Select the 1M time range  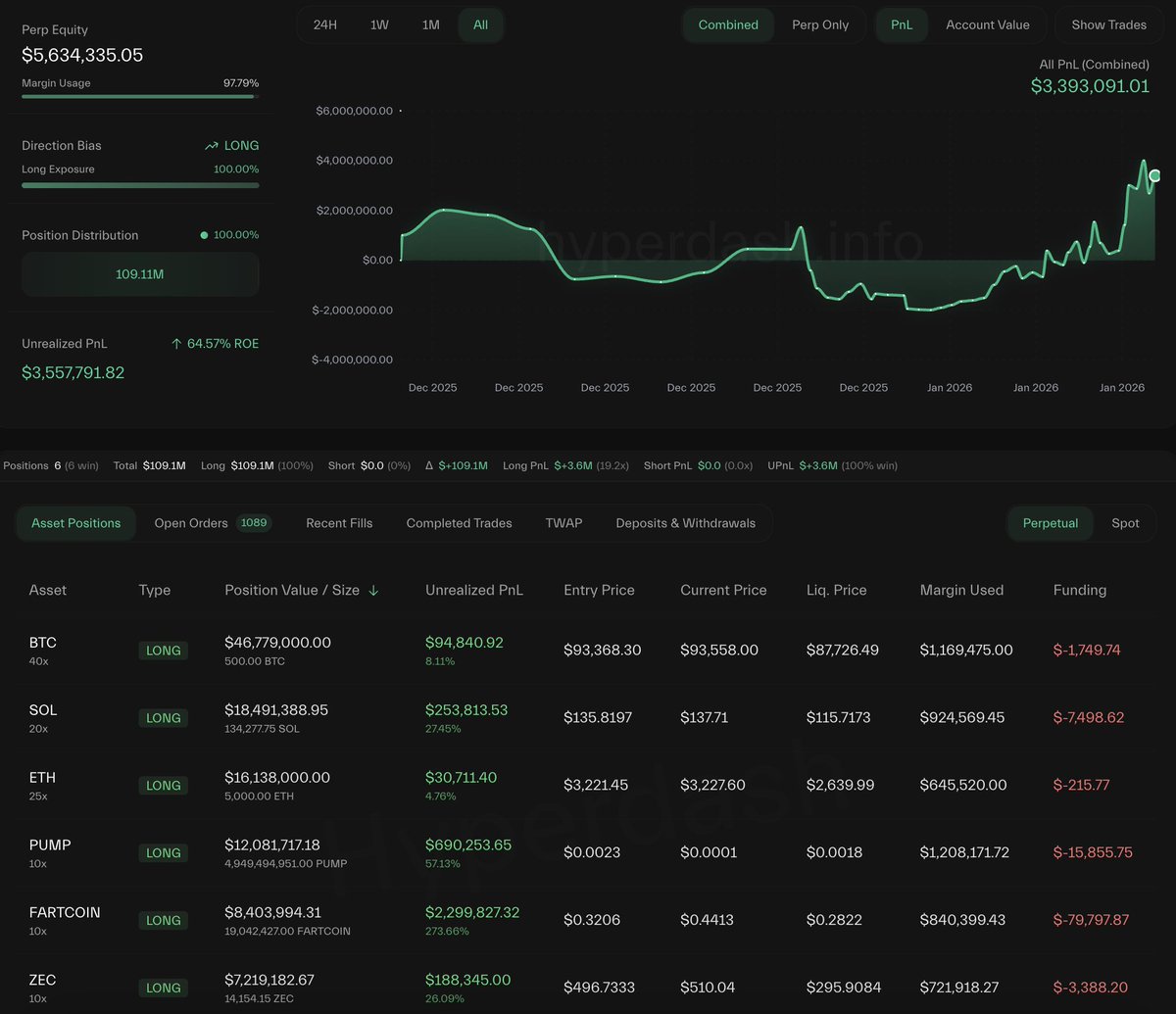pos(430,24)
